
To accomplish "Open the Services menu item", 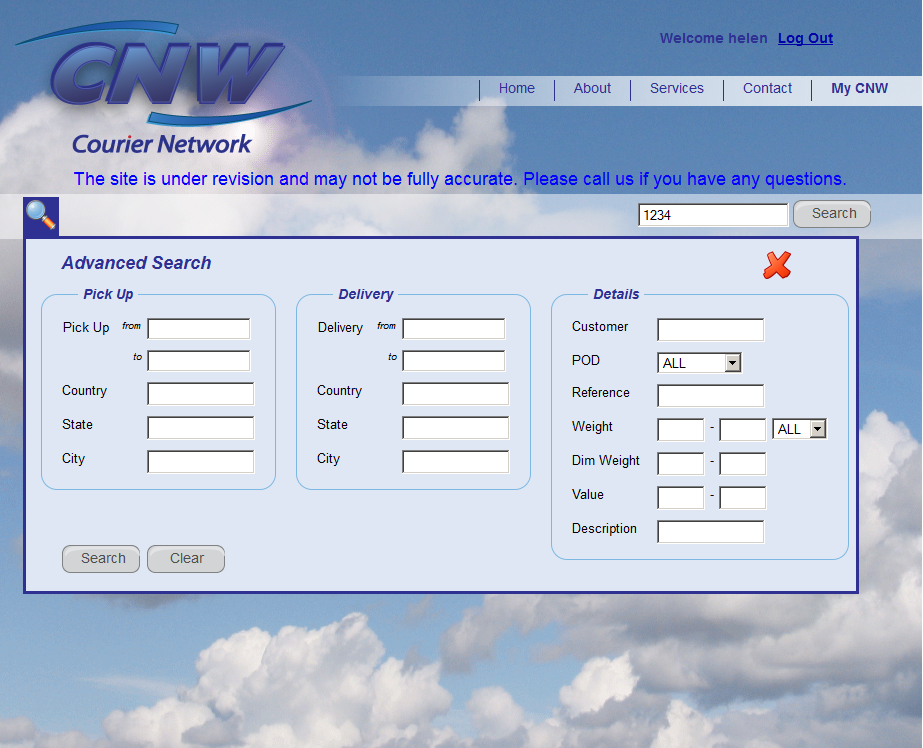I will click(x=676, y=89).
